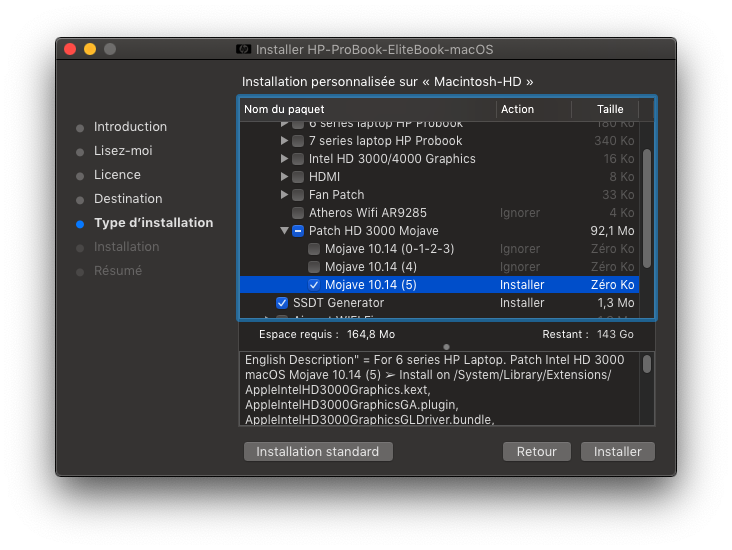Click the description box scrollbar
732x550 pixels.
[647, 364]
